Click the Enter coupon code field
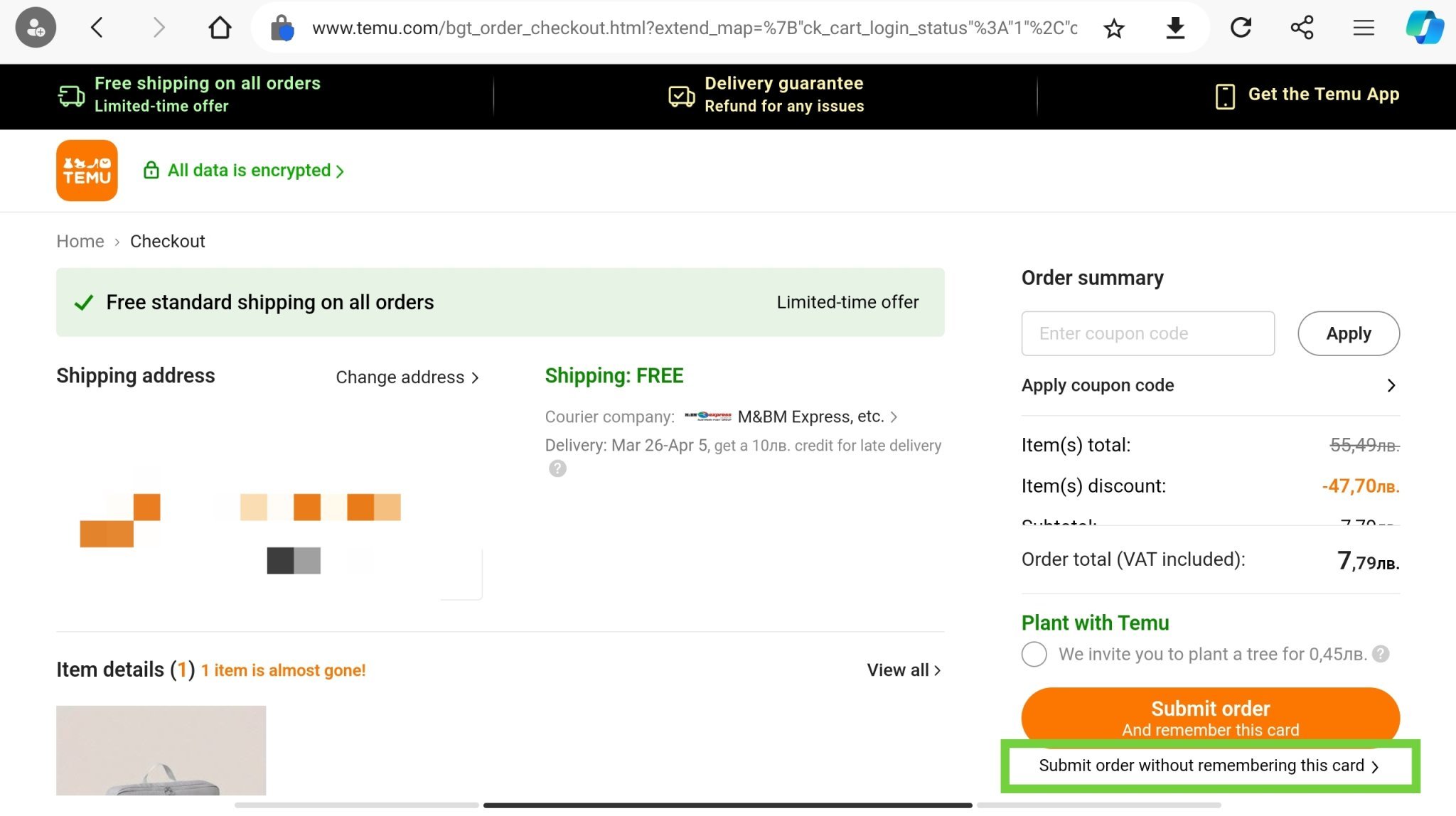The width and height of the screenshot is (1456, 816). pos(1147,333)
